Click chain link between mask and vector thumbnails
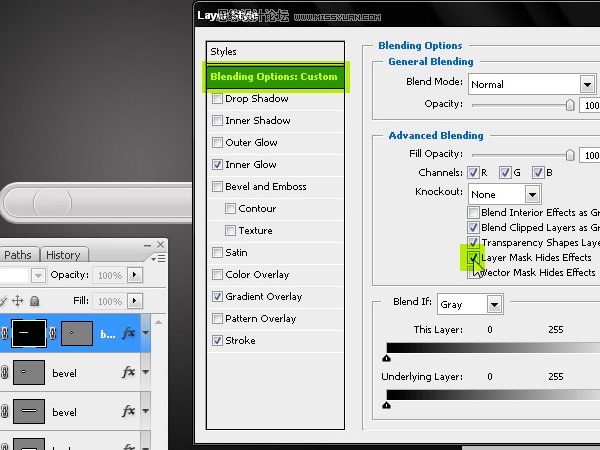This screenshot has width=600, height=450. coord(52,333)
